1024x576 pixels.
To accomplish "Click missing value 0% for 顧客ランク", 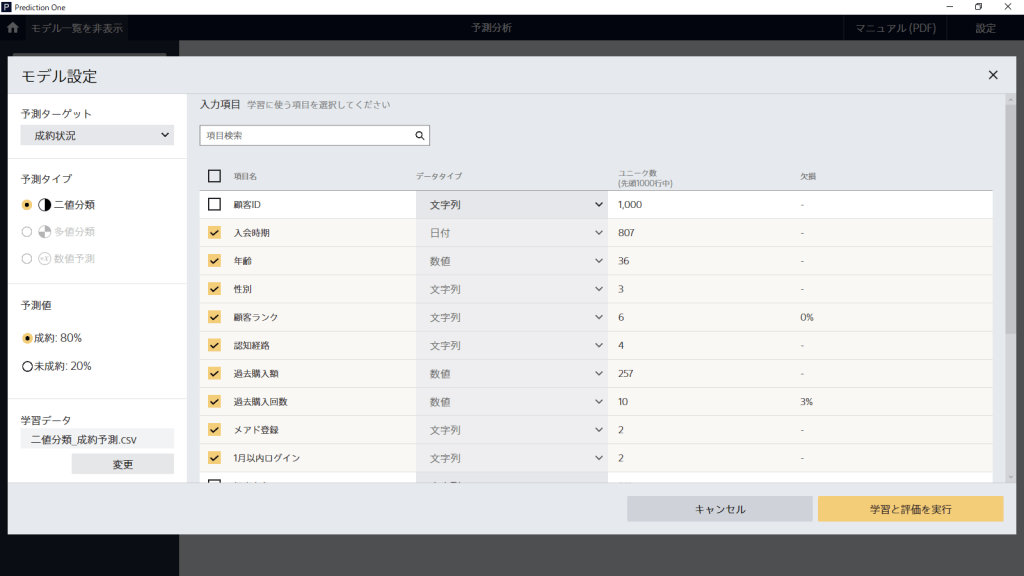I will pos(807,317).
